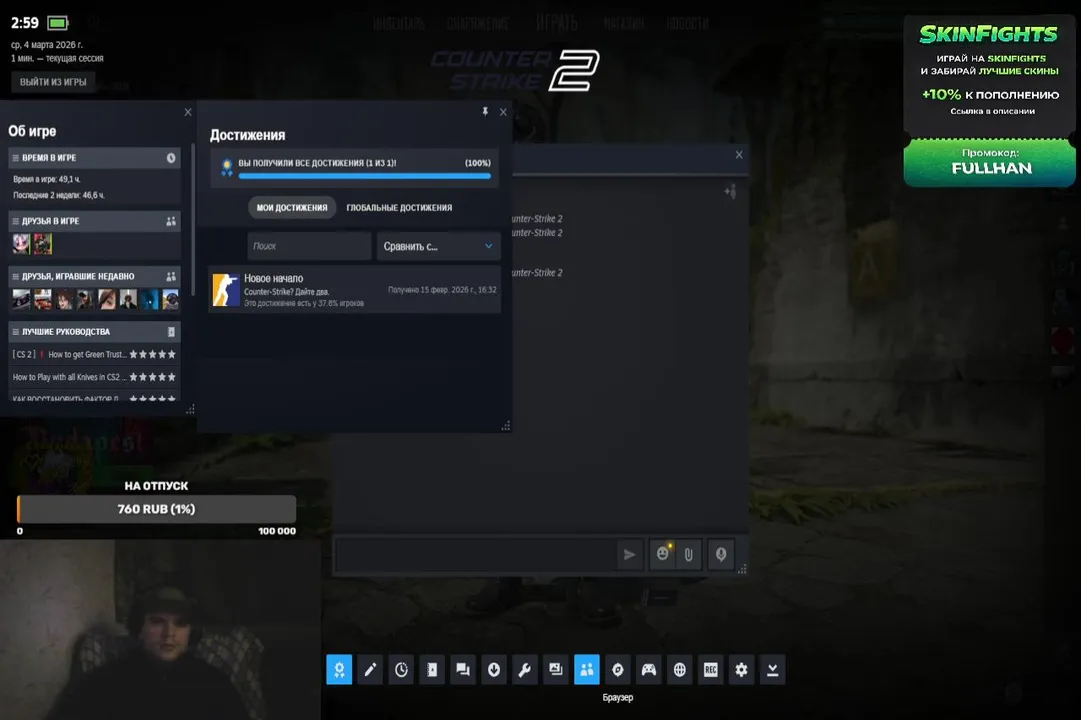Collapse the Друзья в игре section
Viewport: 1081px width, 720px height.
(15, 221)
